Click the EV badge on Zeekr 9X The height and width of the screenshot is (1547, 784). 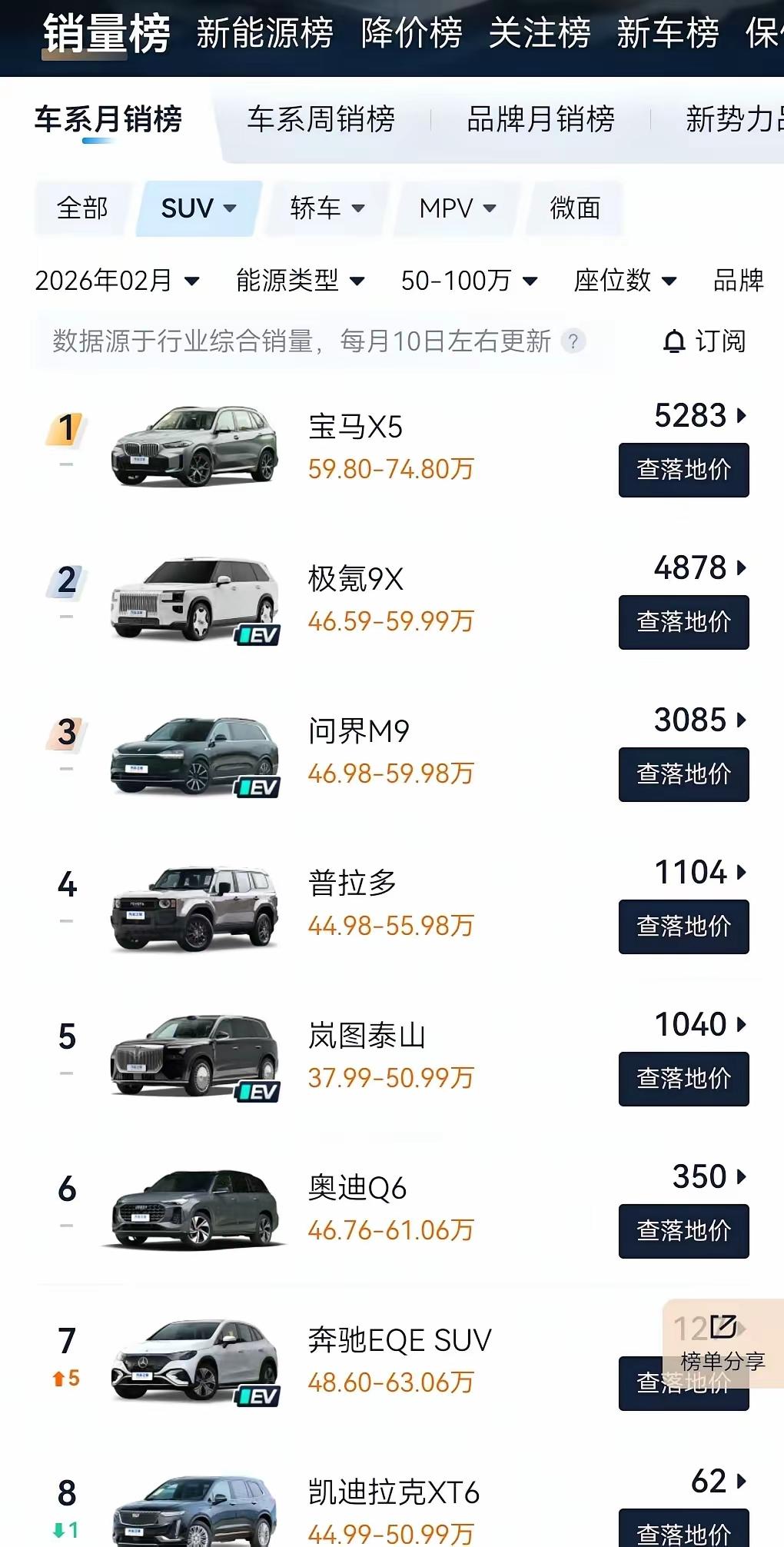coord(257,636)
